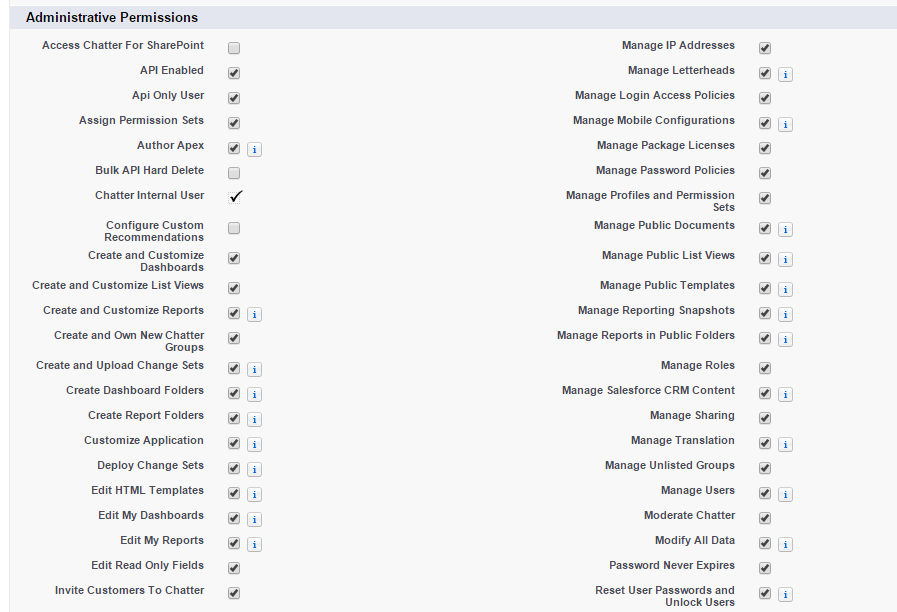The image size is (897, 612).
Task: Show info for Create and Upload Change Sets
Action: pyautogui.click(x=255, y=369)
